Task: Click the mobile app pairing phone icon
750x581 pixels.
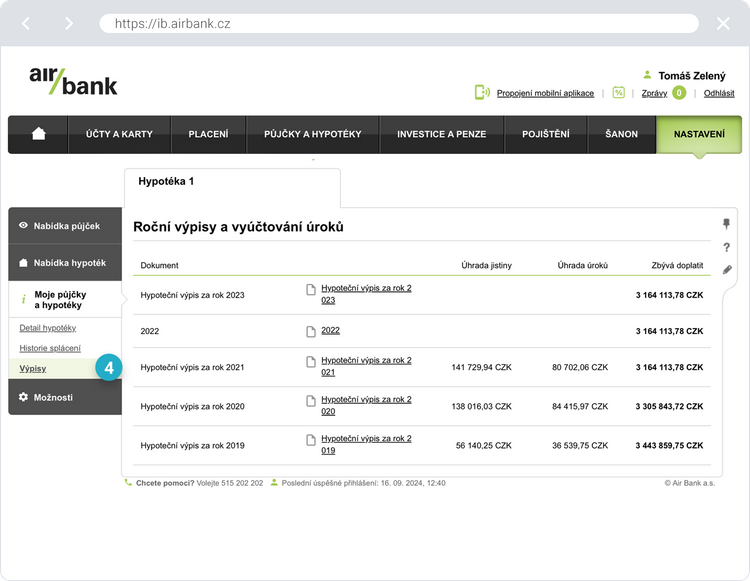Action: [x=482, y=93]
